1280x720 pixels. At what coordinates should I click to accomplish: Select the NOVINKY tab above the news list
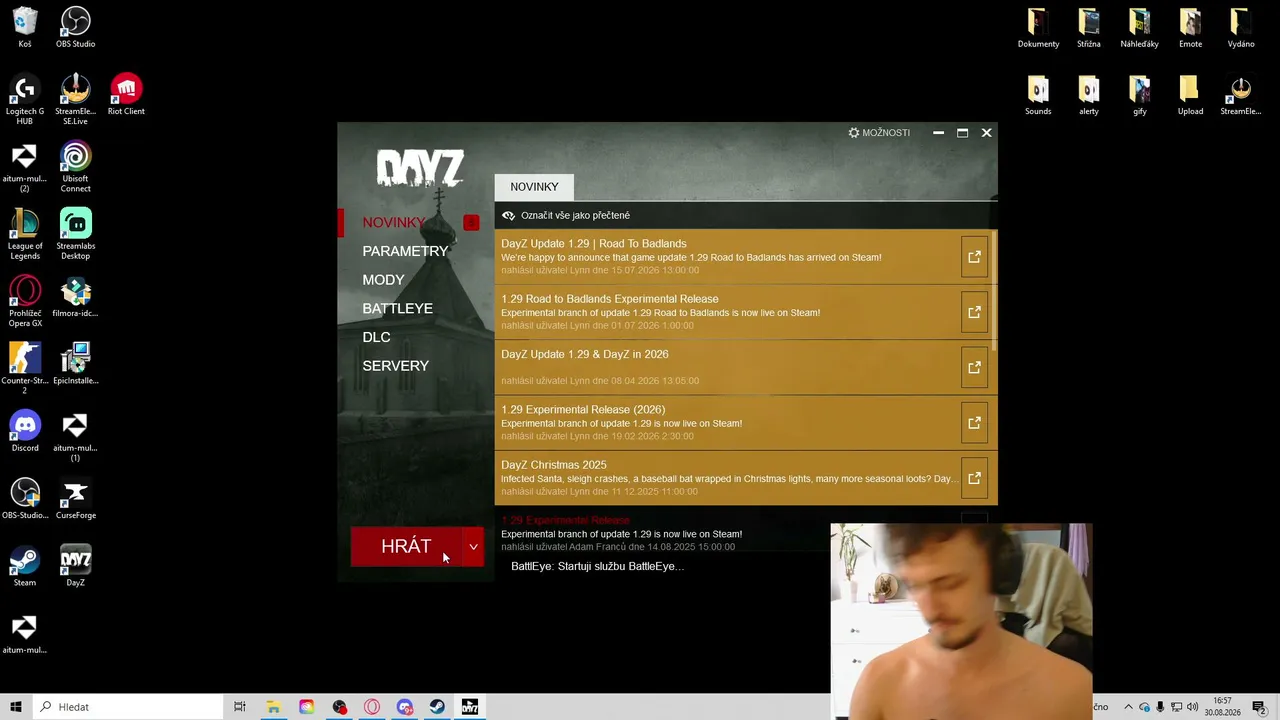534,187
